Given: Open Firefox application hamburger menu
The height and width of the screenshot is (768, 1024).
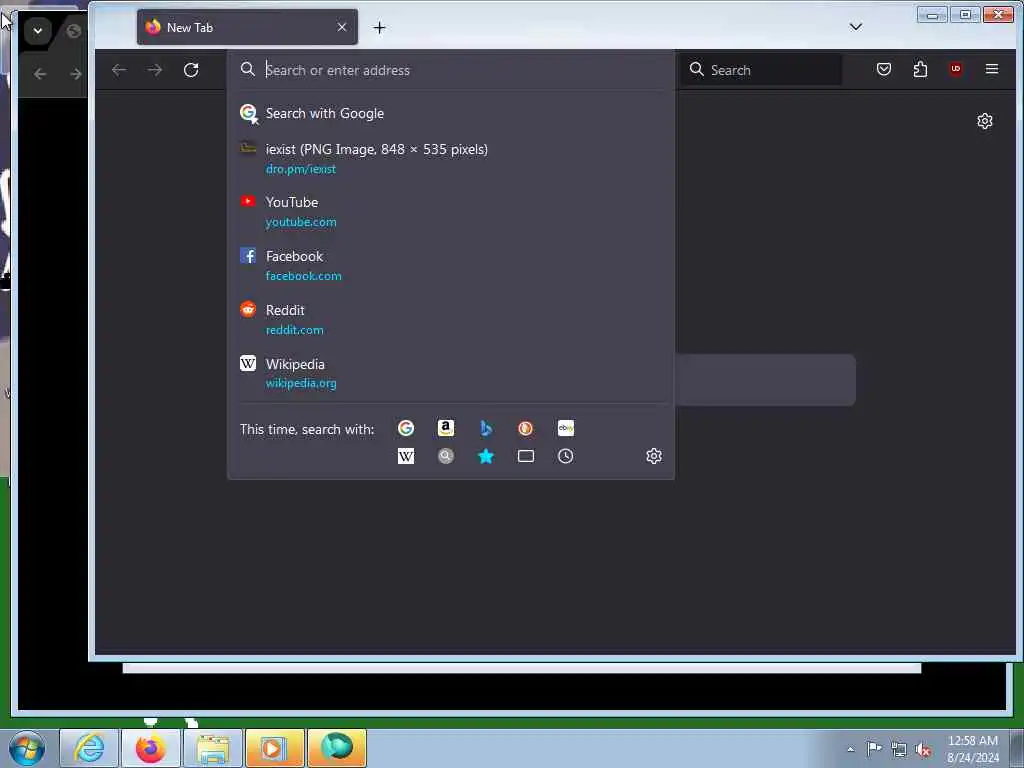Looking at the screenshot, I should click(991, 69).
